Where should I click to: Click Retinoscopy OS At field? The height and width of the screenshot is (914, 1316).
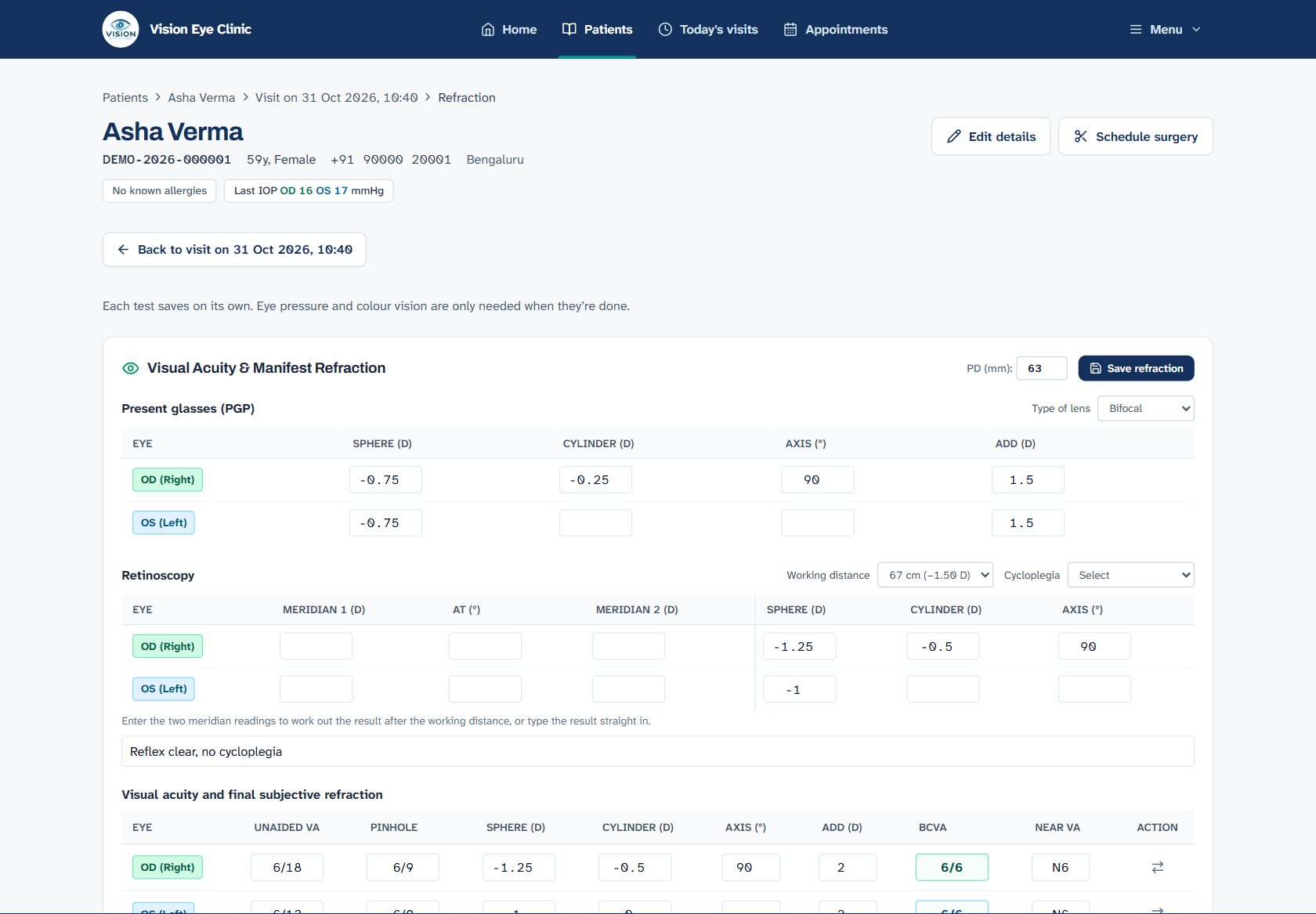tap(485, 689)
